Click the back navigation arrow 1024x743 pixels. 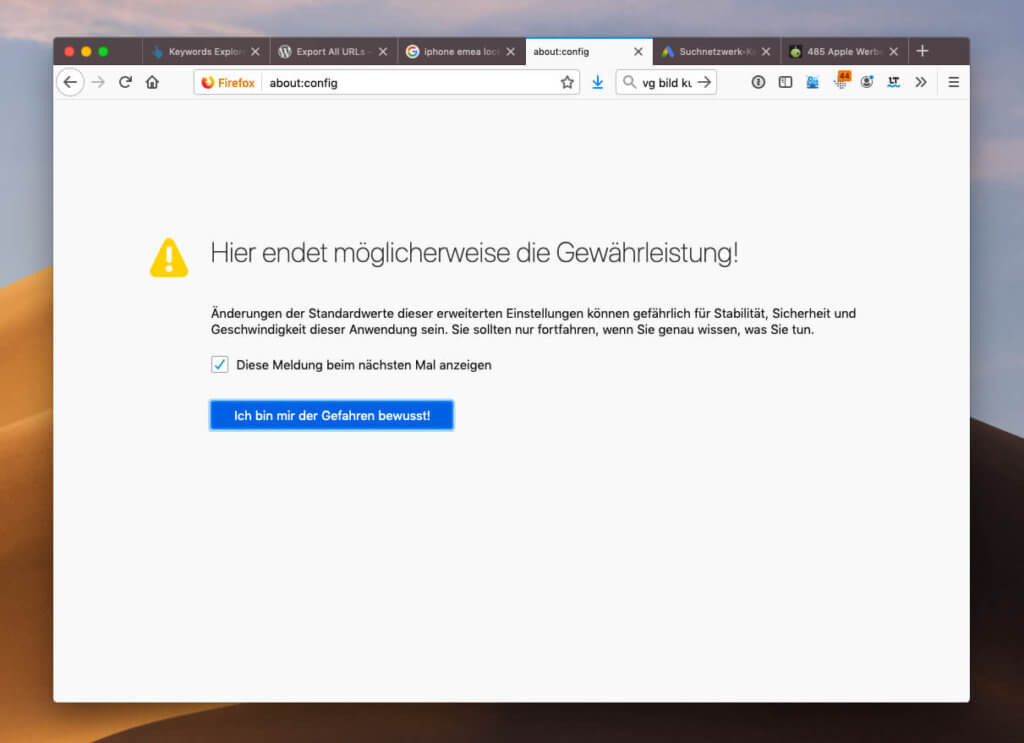(68, 82)
